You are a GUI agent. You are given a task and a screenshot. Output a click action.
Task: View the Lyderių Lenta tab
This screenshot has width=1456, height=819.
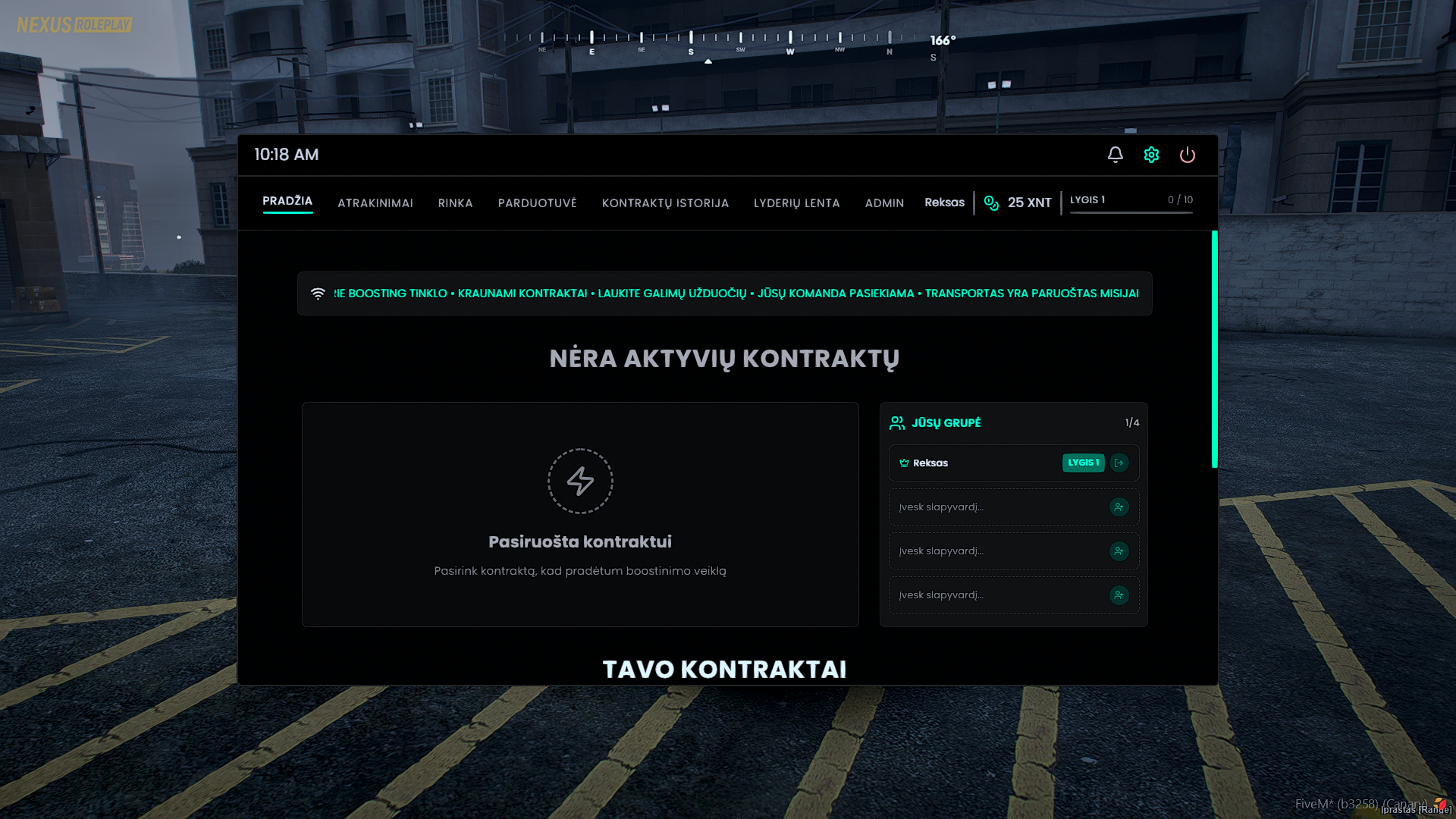[796, 203]
